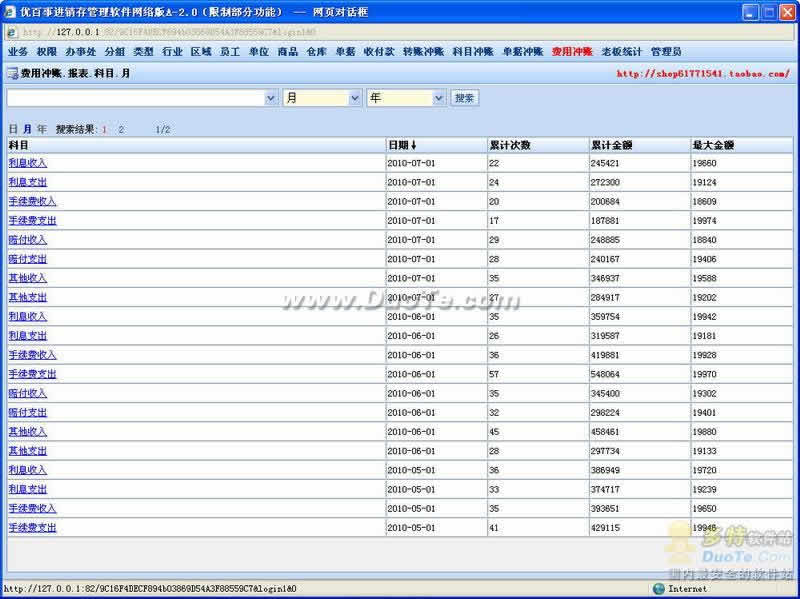
Task: Select the max amount cell 19974
Action: click(x=741, y=221)
